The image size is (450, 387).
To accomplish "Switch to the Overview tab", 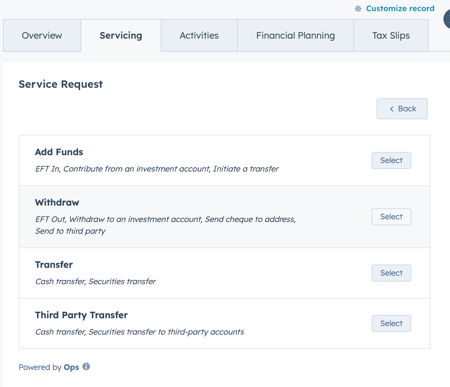I will (42, 35).
